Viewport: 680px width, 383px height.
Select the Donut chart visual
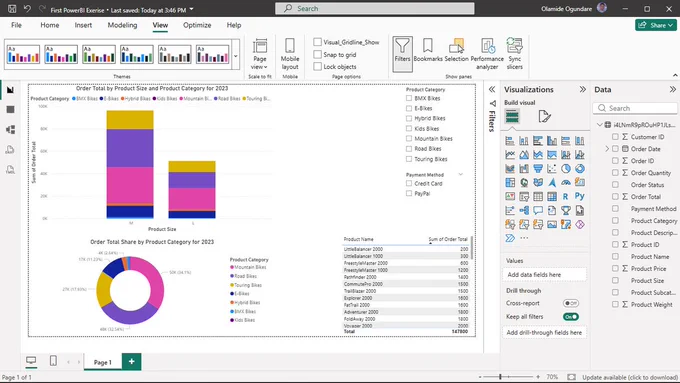580,168
